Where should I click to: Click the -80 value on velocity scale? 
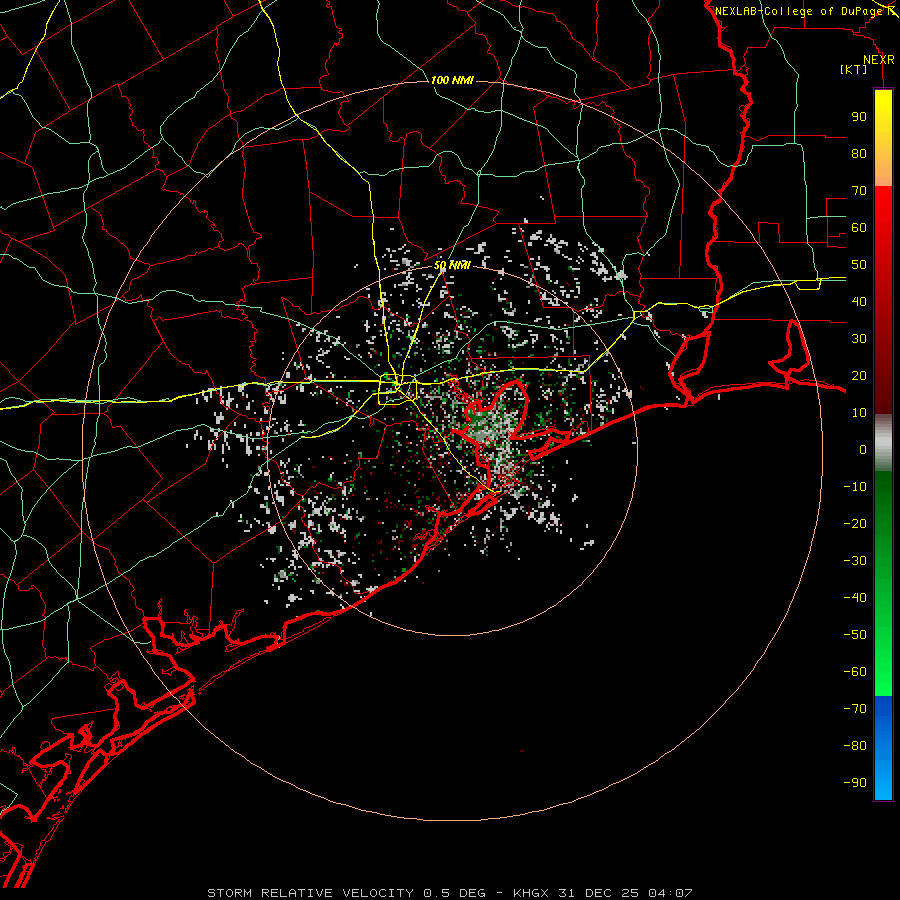[855, 746]
